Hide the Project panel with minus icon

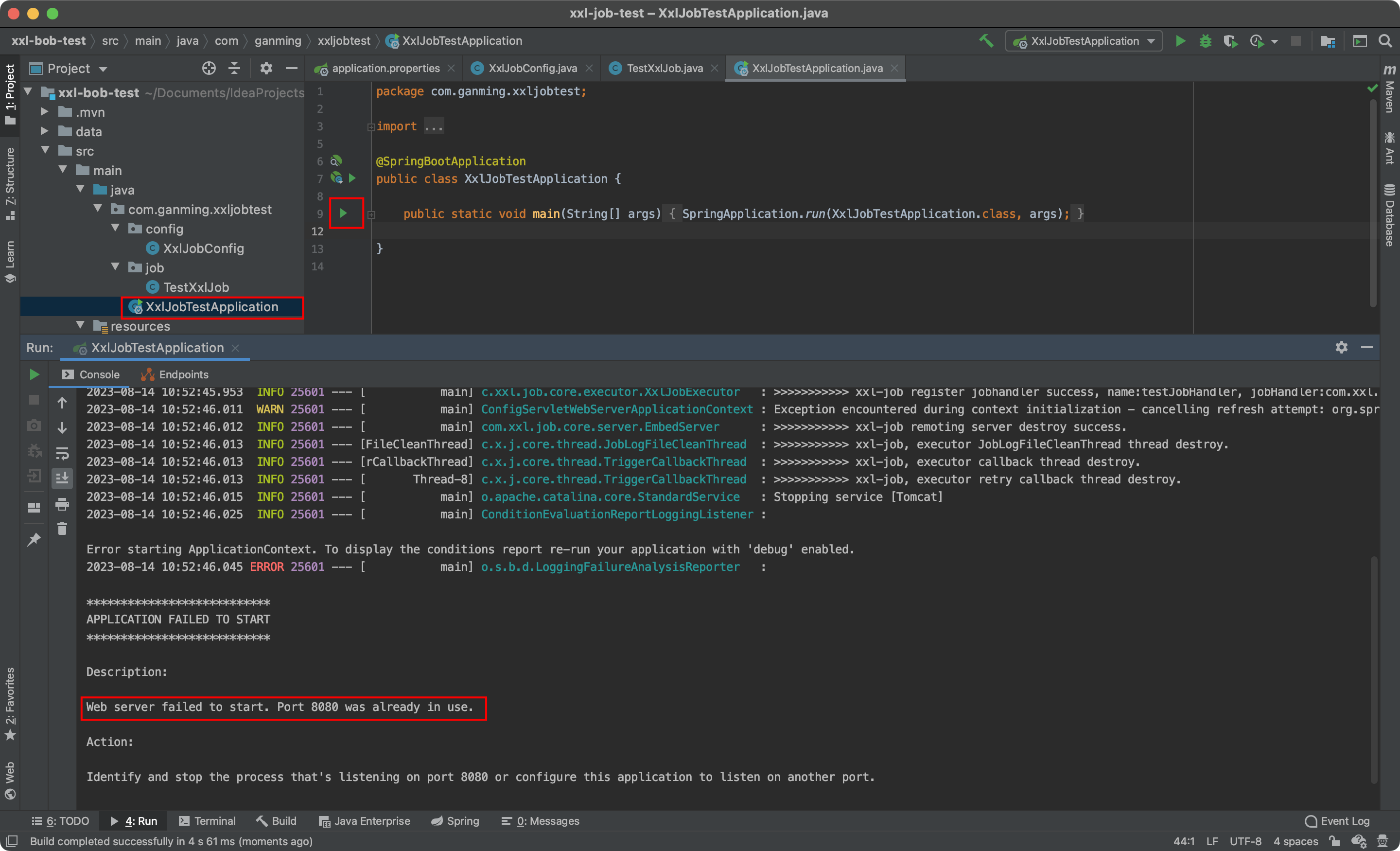click(292, 68)
